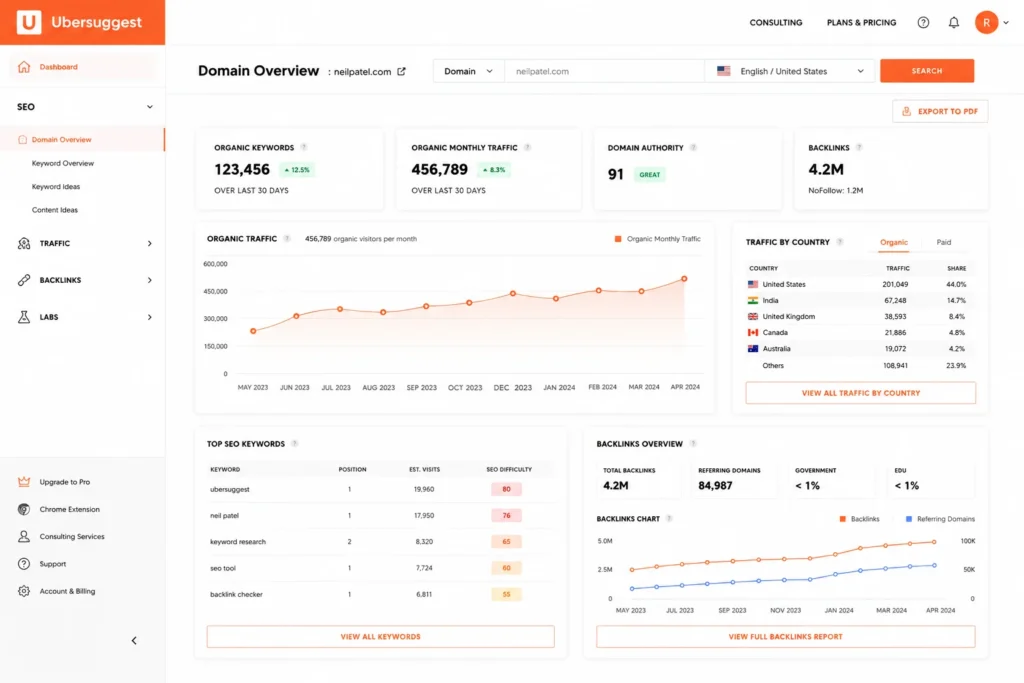Screen dimensions: 1024x683
Task: Toggle the Backlinks legend series
Action: tap(859, 519)
